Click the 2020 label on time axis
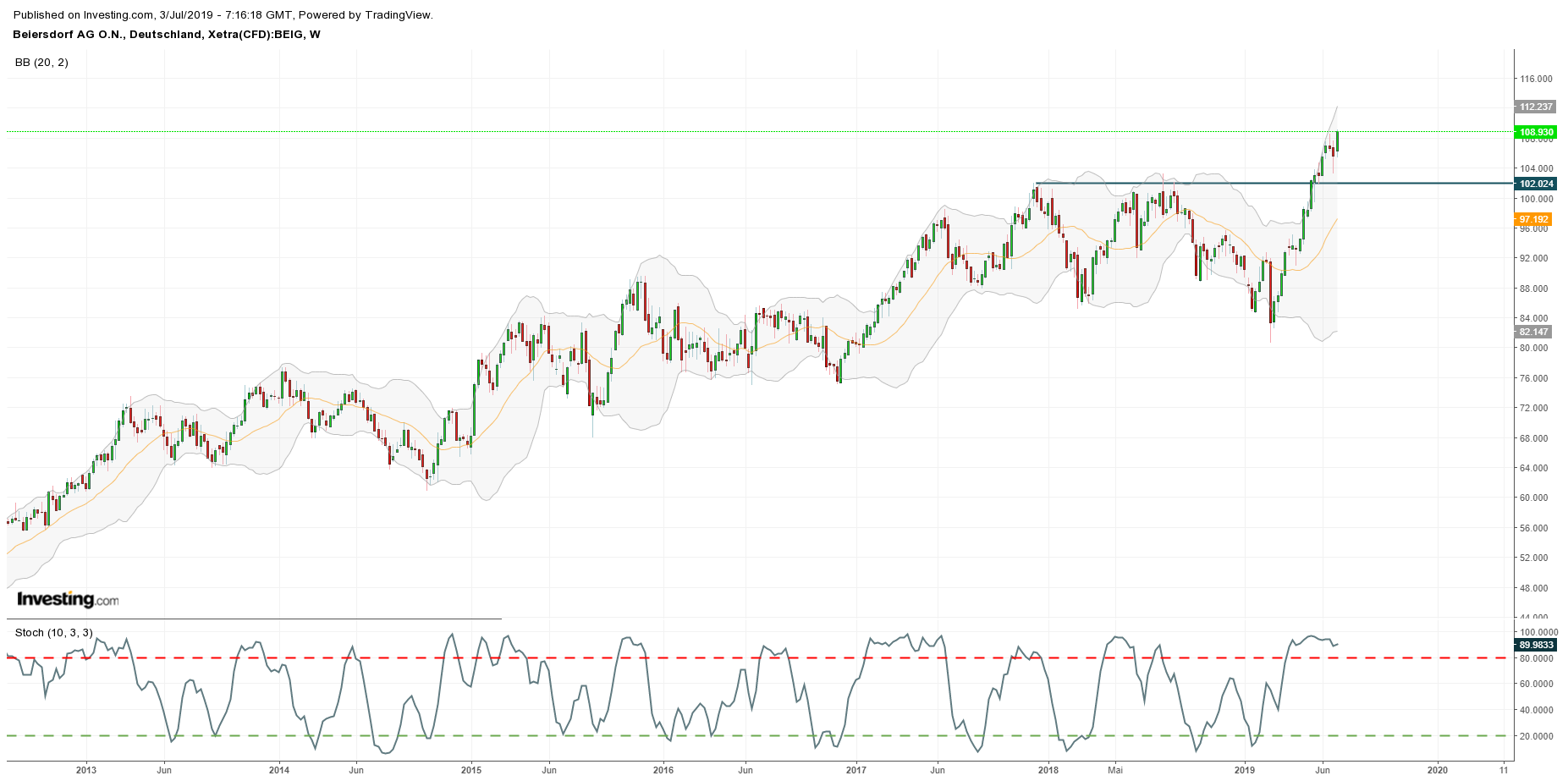Viewport: 1568px width, 781px height. 1437,770
